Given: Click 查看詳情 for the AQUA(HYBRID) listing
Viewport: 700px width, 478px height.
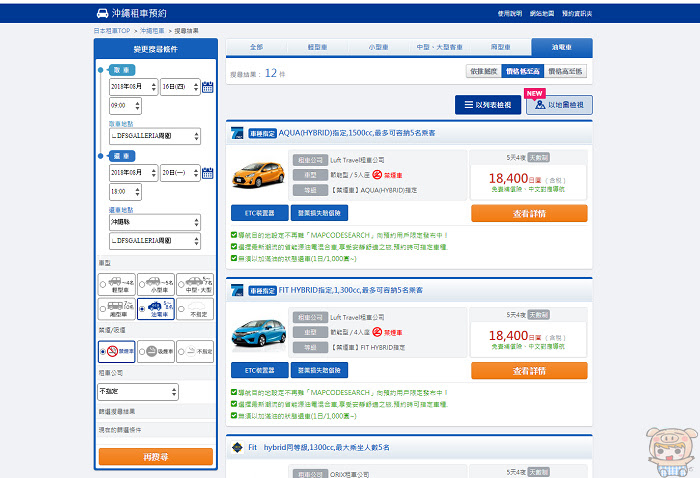Looking at the screenshot, I should click(x=529, y=213).
